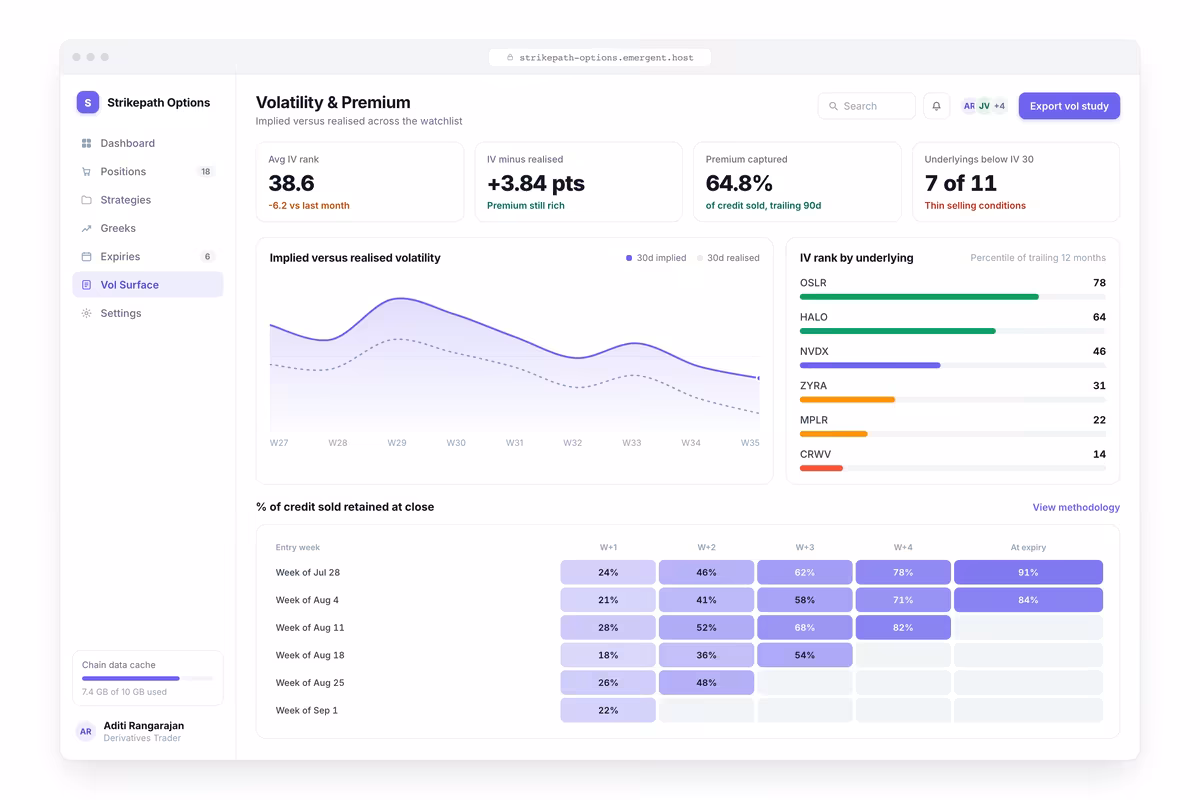Click the 7.4 GB of 10 GB used text
The image size is (1200, 800).
pyautogui.click(x=124, y=692)
